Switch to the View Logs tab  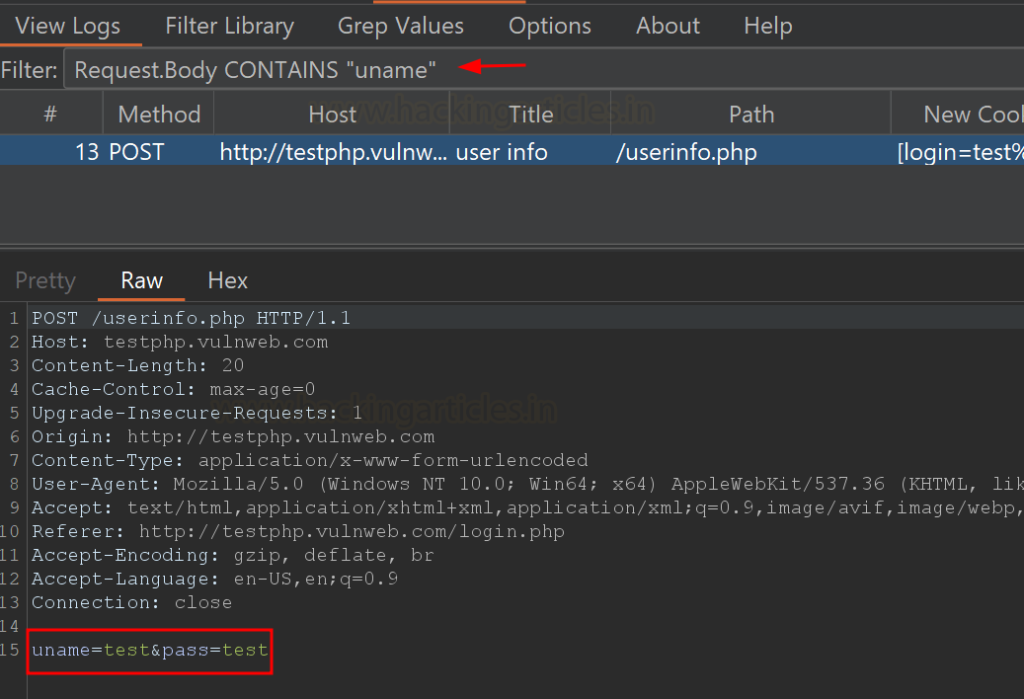(68, 26)
